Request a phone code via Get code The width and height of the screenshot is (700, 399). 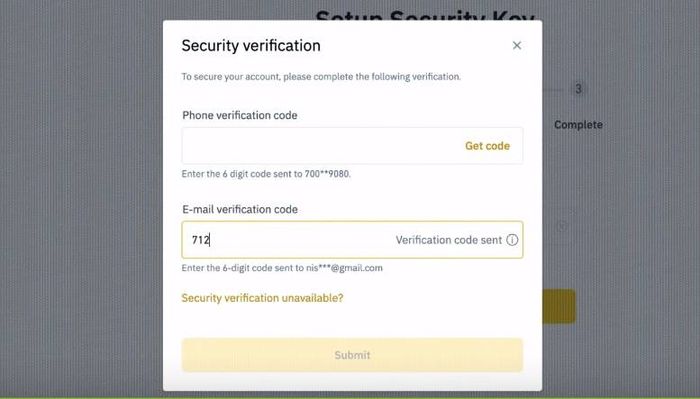tap(487, 146)
